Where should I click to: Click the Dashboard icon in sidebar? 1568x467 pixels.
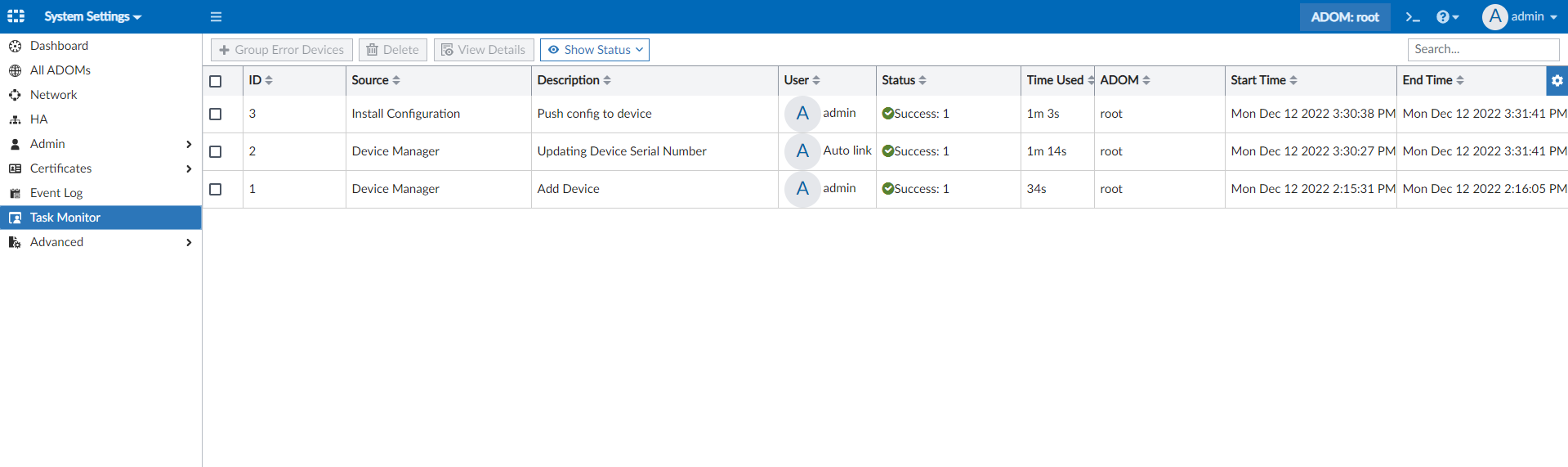click(x=16, y=46)
